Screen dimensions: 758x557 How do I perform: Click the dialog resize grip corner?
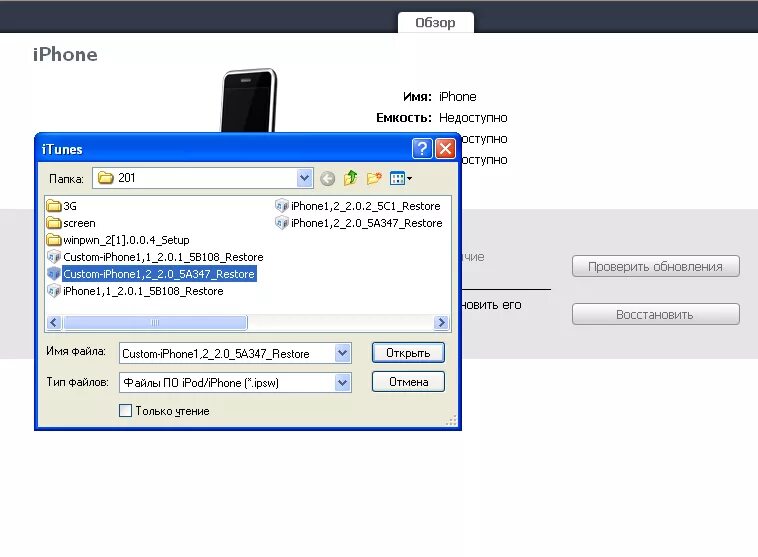[451, 421]
